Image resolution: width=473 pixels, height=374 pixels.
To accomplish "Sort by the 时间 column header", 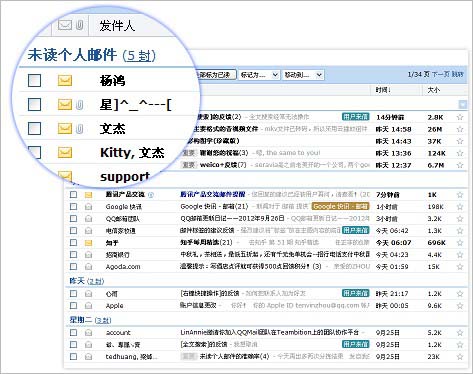I will (x=383, y=90).
